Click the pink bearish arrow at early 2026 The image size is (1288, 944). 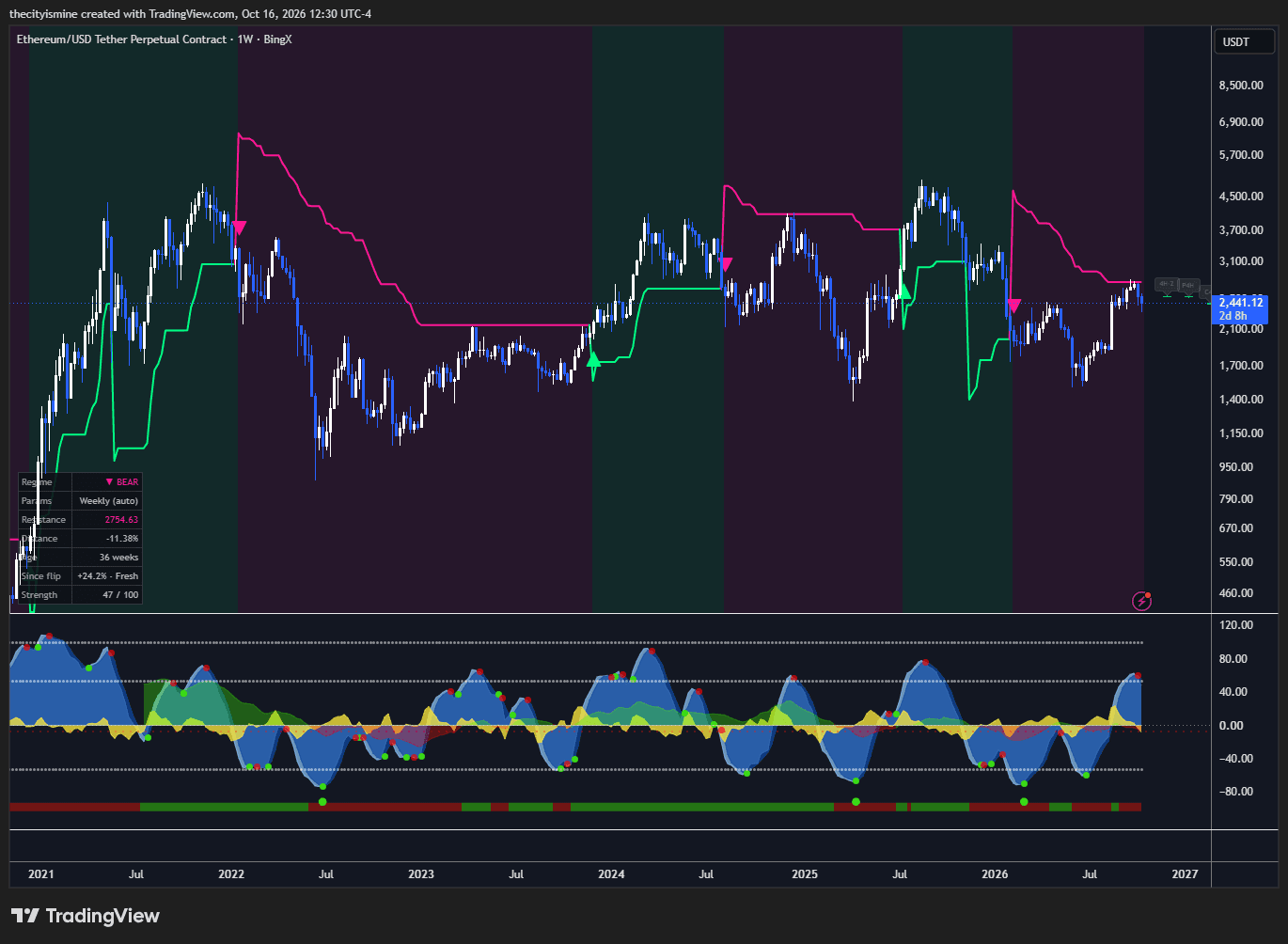(x=1013, y=306)
